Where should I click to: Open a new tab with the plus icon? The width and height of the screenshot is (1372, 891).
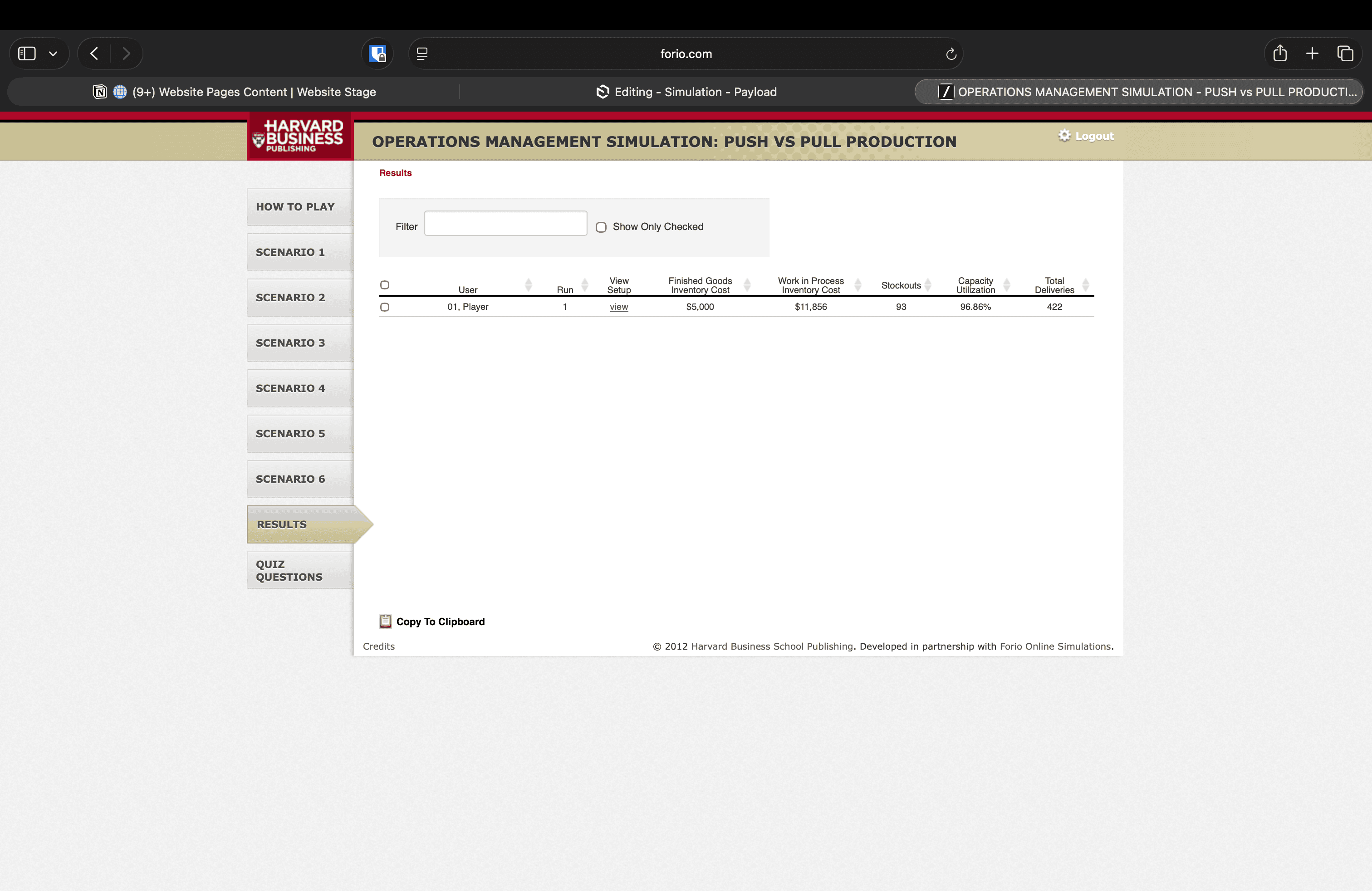1312,54
